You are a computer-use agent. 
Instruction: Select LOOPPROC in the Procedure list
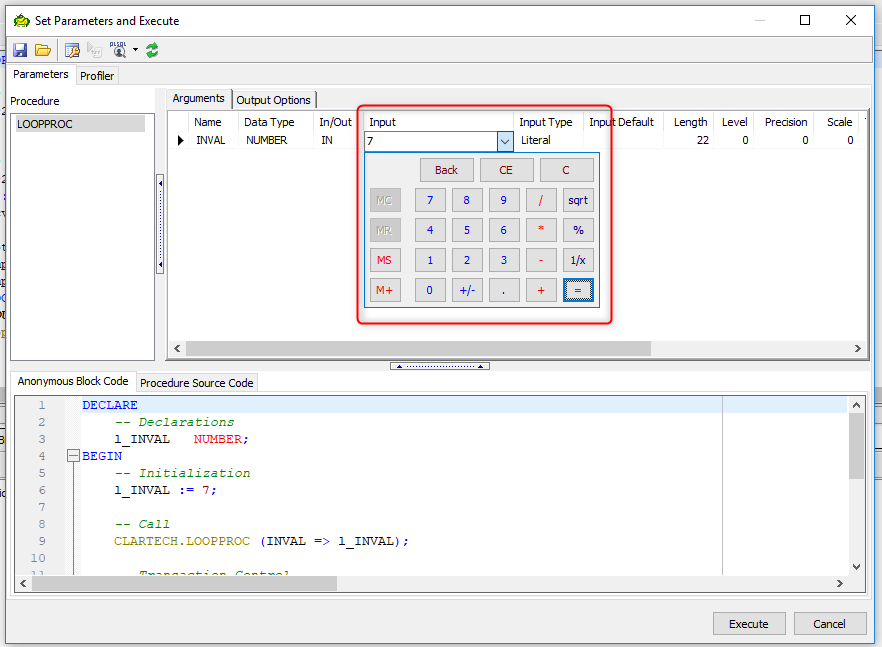coord(79,124)
